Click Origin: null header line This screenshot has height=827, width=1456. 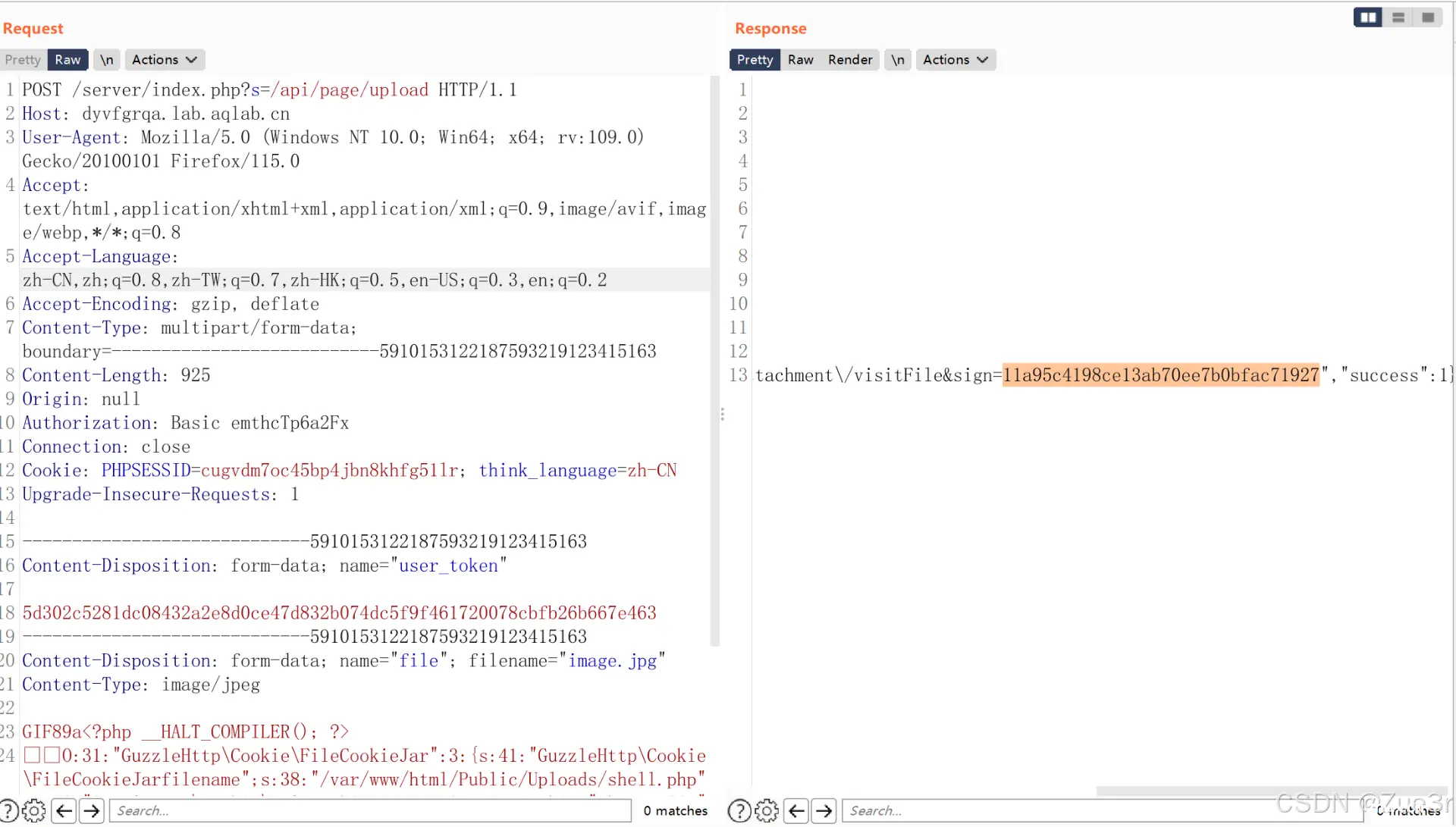(x=81, y=399)
